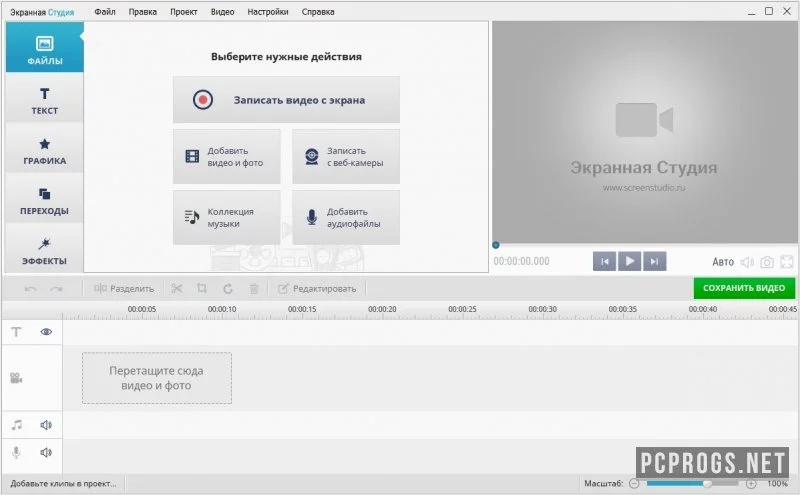This screenshot has width=800, height=495.
Task: Click the 100% zoom value
Action: [777, 483]
